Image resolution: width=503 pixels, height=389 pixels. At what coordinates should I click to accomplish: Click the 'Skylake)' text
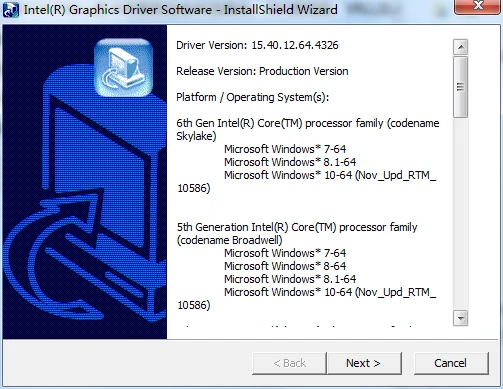click(196, 136)
